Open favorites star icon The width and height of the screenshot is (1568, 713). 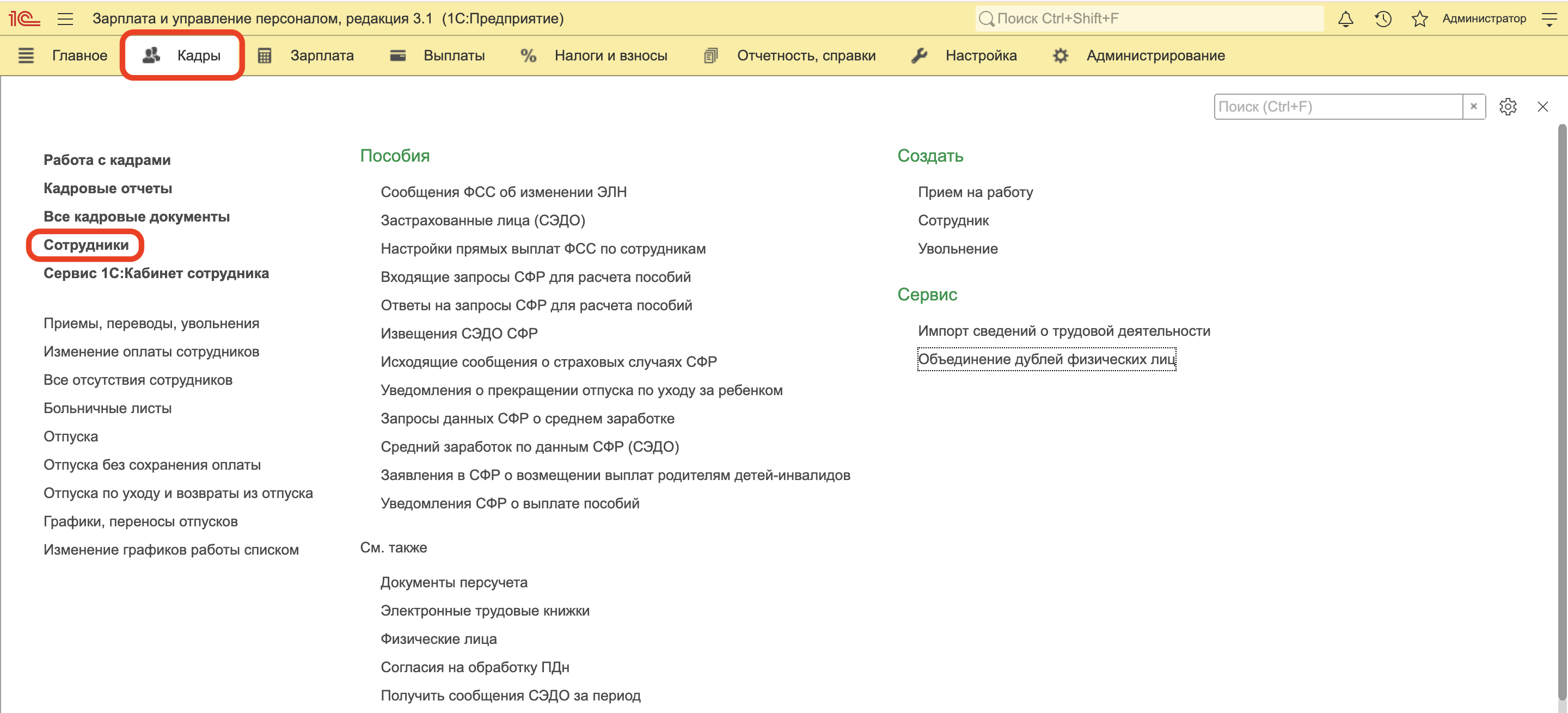[1419, 19]
